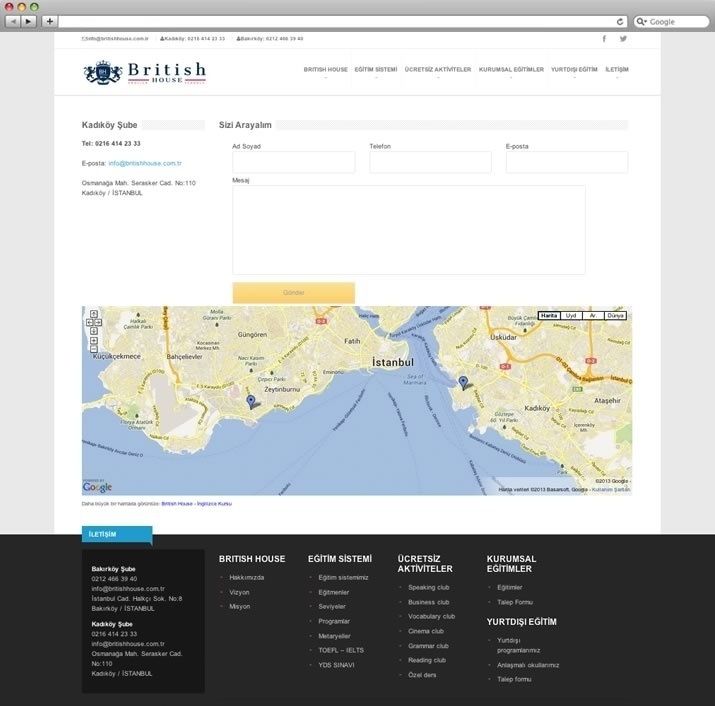
Task: Click the Google search magnifier icon
Action: coord(641,21)
